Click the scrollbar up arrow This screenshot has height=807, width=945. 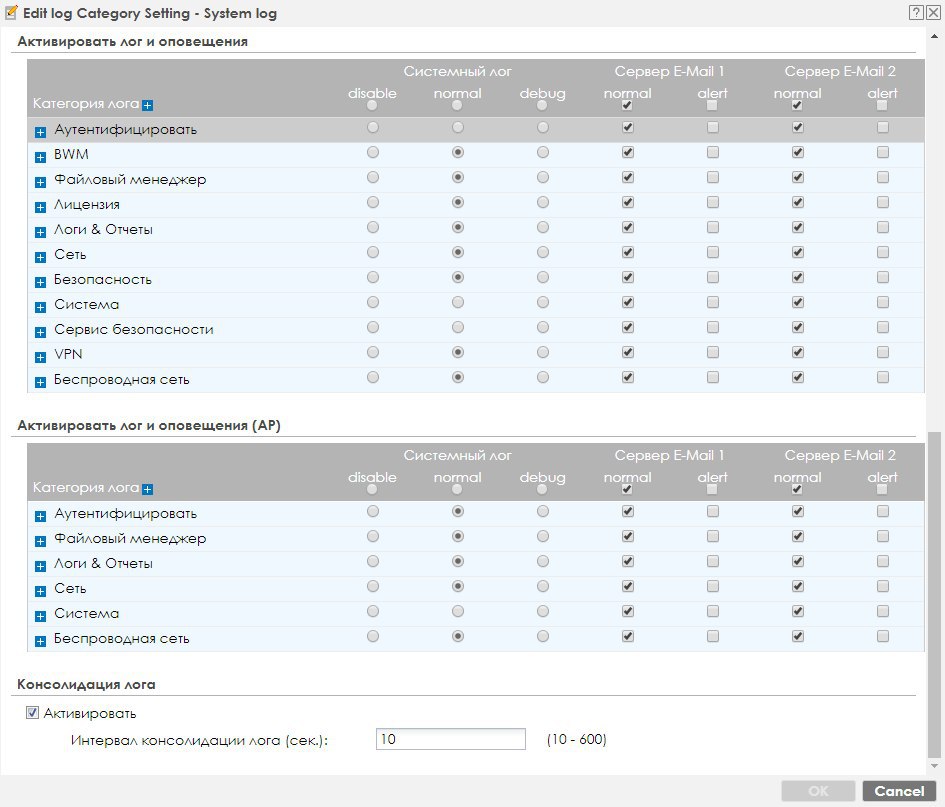pos(934,36)
